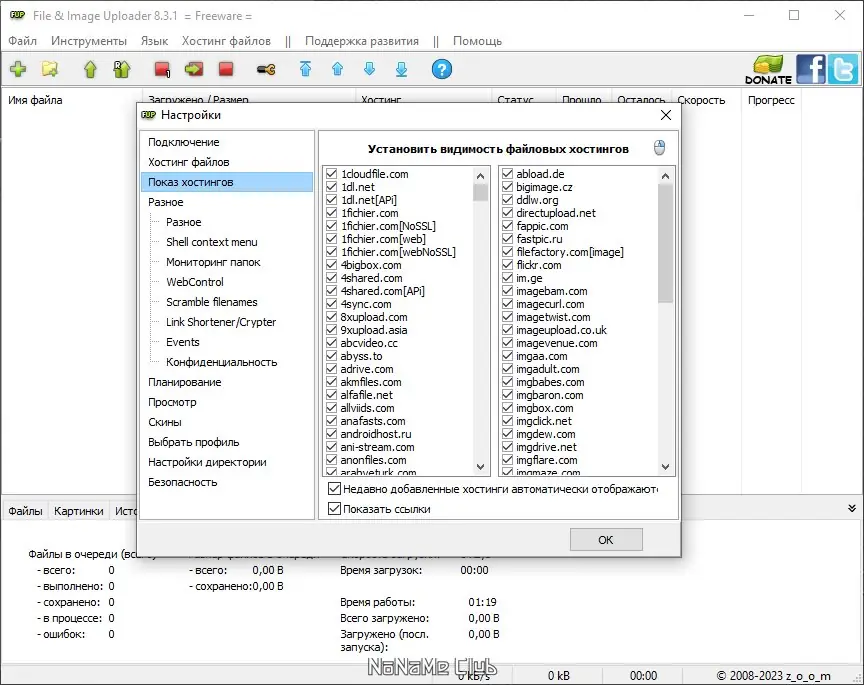The image size is (864, 685).
Task: Toggle the anonfiles.com checkbox
Action: 332,460
